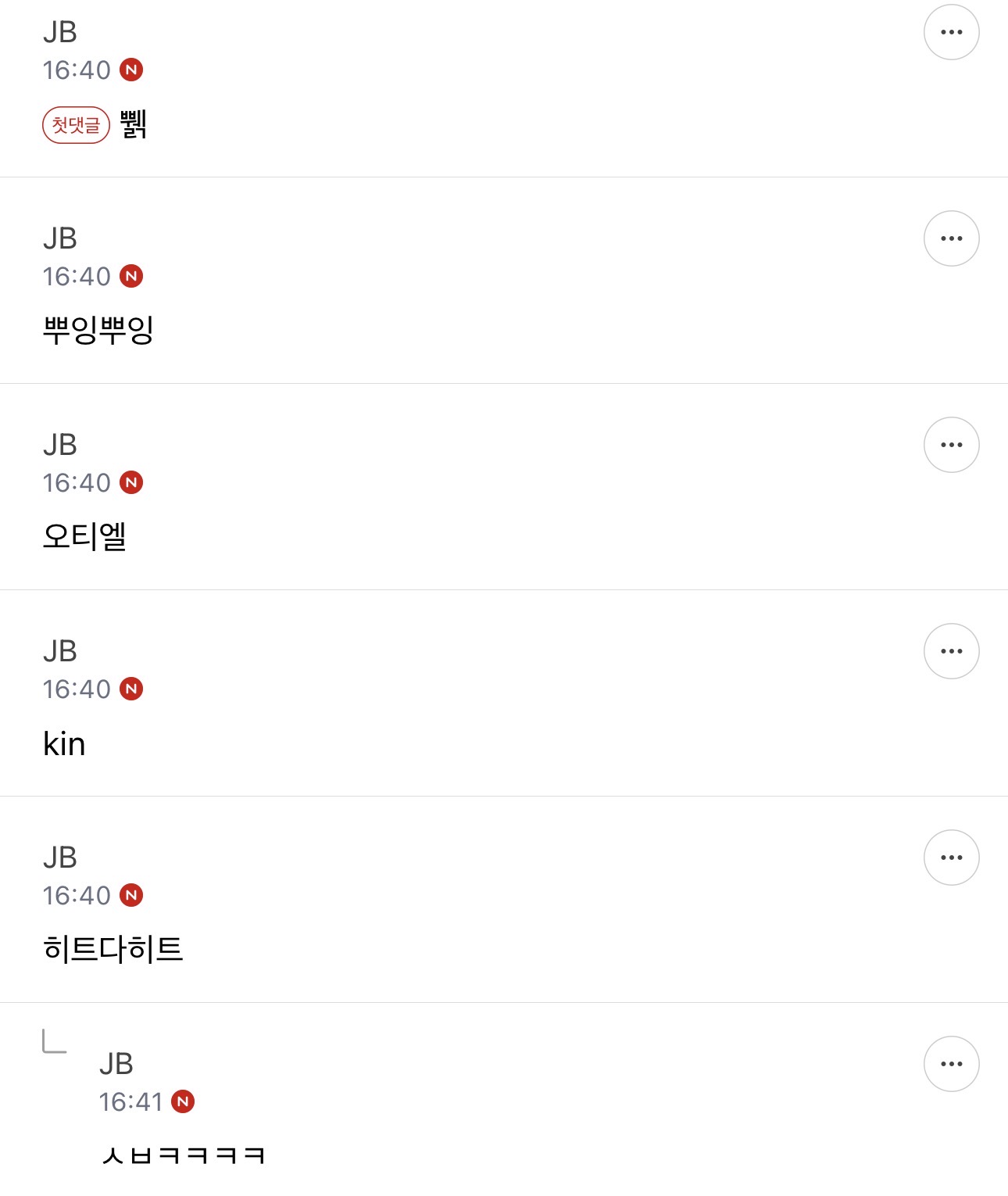The width and height of the screenshot is (1008, 1196).
Task: Open more options for the ㅅㅂㅋㅋㅋㅋ reply
Action: tap(951, 1064)
